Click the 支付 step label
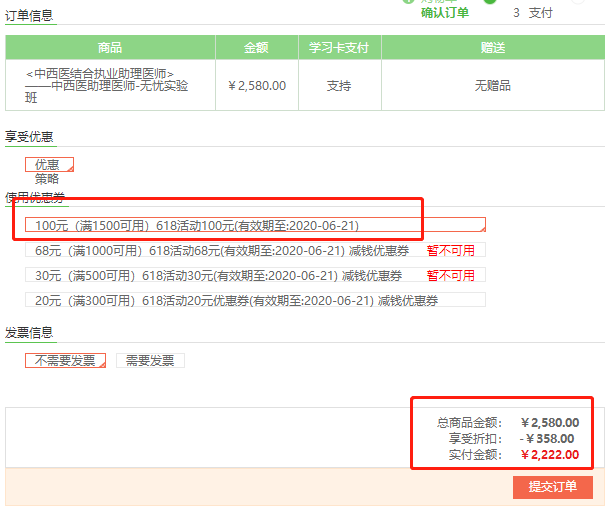 pyautogui.click(x=540, y=13)
